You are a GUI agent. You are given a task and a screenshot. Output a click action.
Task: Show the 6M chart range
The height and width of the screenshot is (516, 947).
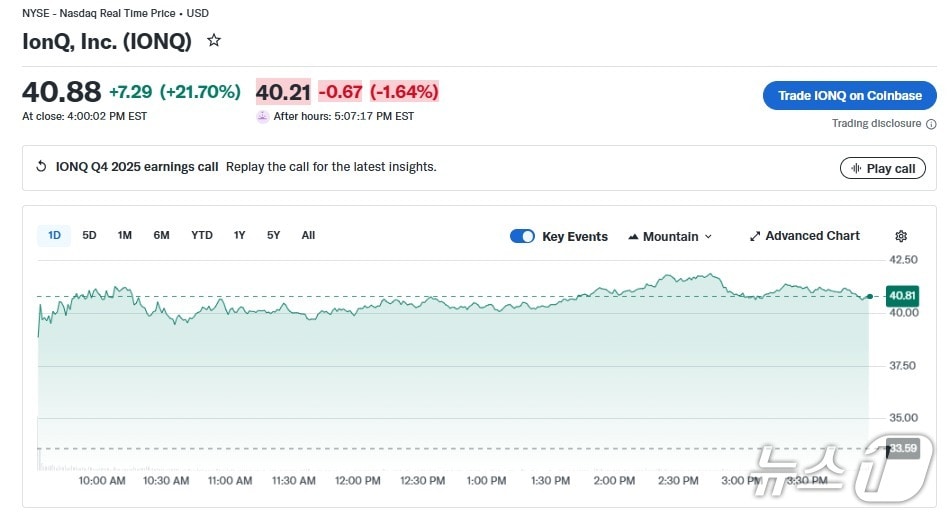(x=161, y=235)
